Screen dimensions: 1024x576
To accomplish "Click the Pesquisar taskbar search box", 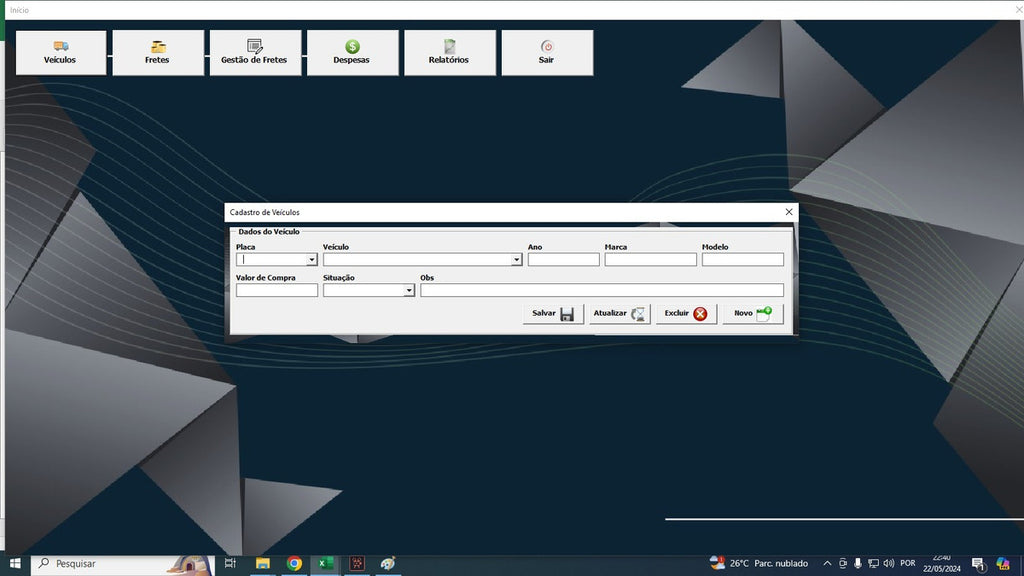I will pyautogui.click(x=123, y=564).
